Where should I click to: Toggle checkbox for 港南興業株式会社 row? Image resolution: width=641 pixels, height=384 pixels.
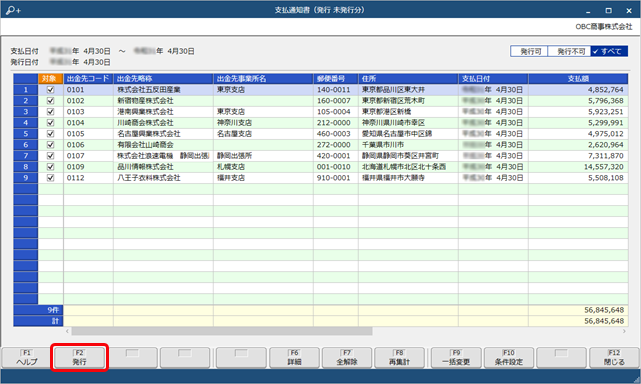(x=51, y=112)
